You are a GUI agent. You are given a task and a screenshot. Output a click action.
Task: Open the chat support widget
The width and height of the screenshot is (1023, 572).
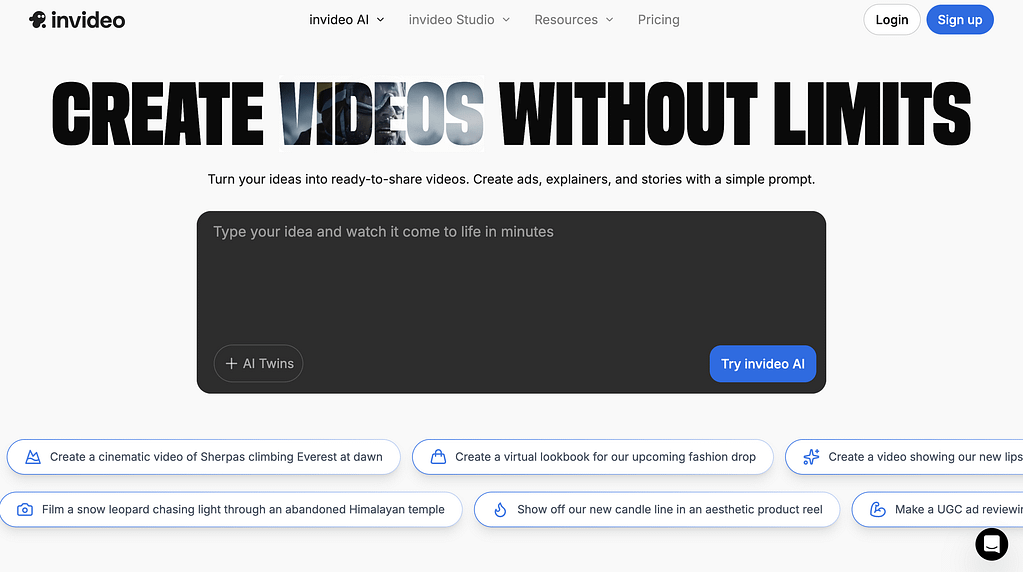point(991,544)
